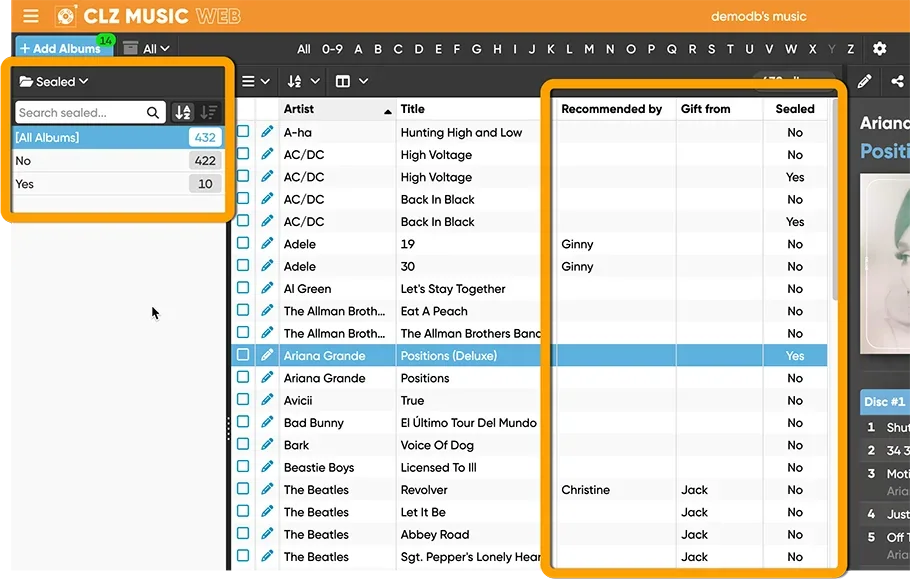Open the Sealed folder dropdown

(x=53, y=81)
